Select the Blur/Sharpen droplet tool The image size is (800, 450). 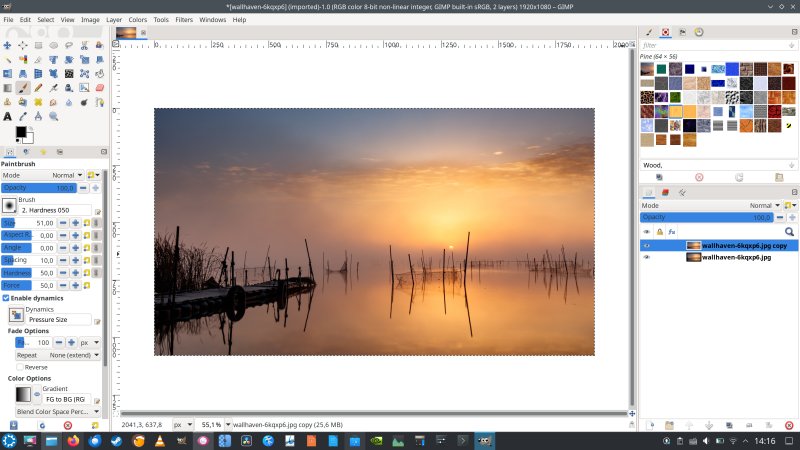(69, 102)
